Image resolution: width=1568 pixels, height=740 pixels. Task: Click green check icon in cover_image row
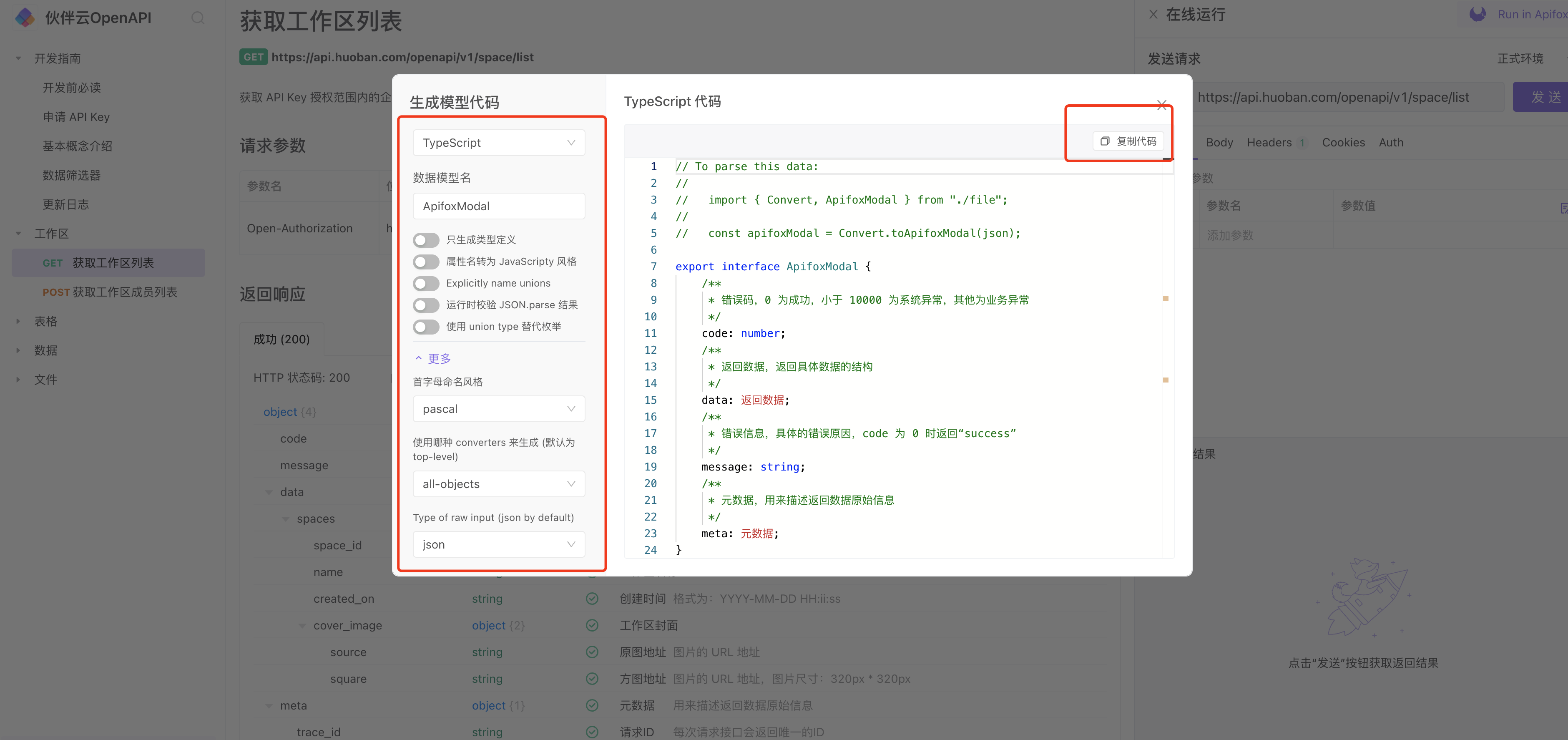tap(592, 626)
